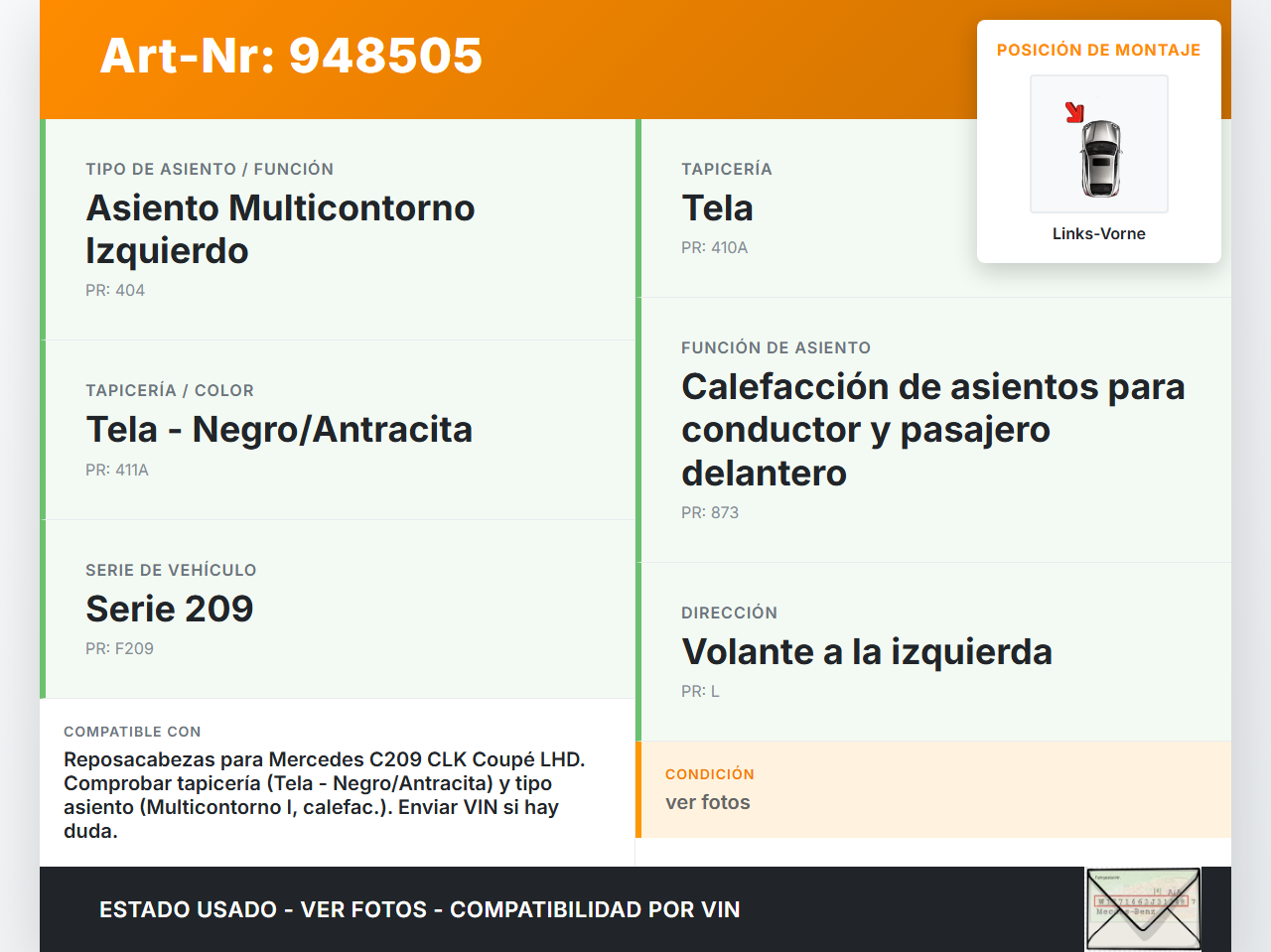1271x952 pixels.
Task: Click the "DIRECCIÓN" label
Action: (x=729, y=612)
